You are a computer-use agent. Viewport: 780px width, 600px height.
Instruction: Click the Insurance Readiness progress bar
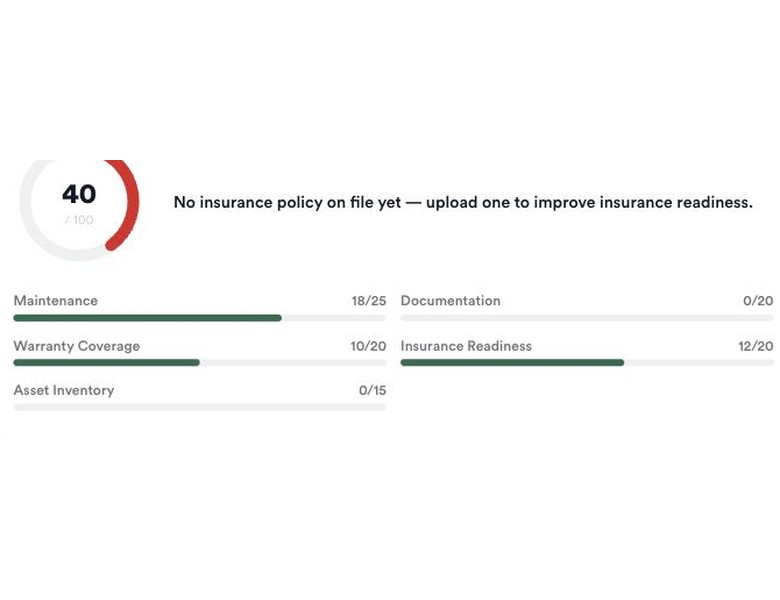(587, 363)
